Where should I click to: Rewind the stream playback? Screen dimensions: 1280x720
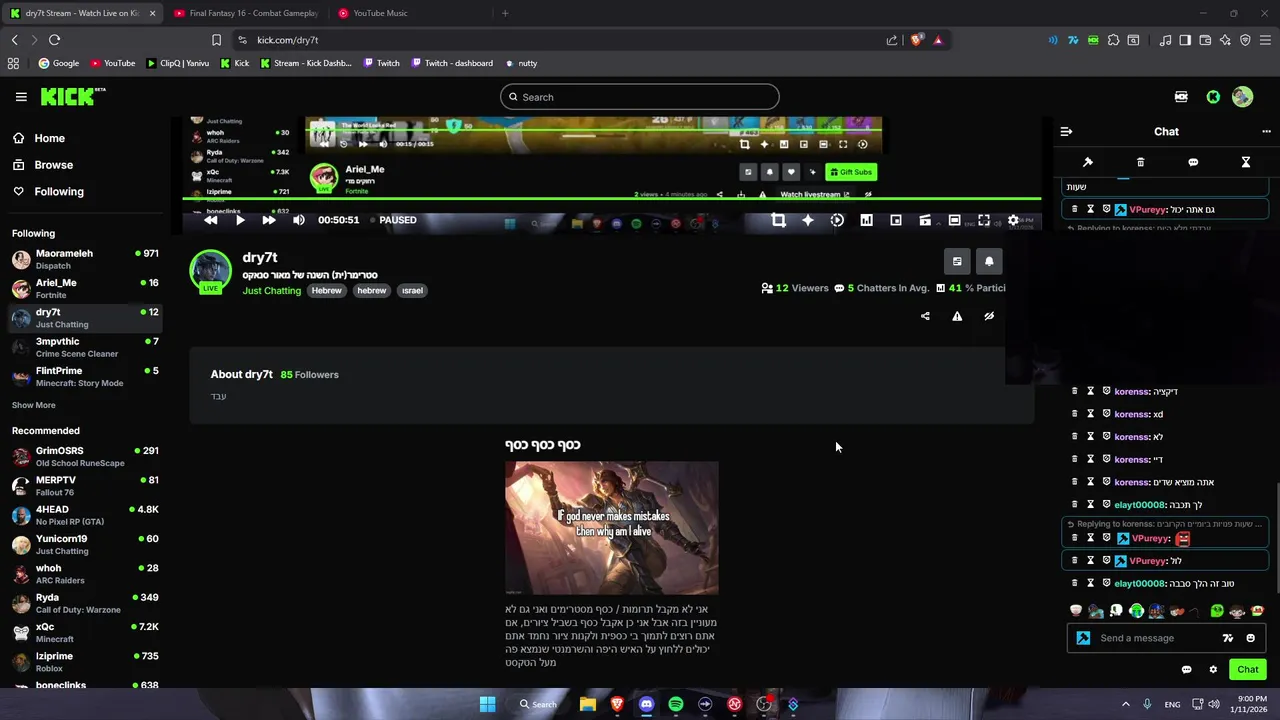pyautogui.click(x=210, y=220)
